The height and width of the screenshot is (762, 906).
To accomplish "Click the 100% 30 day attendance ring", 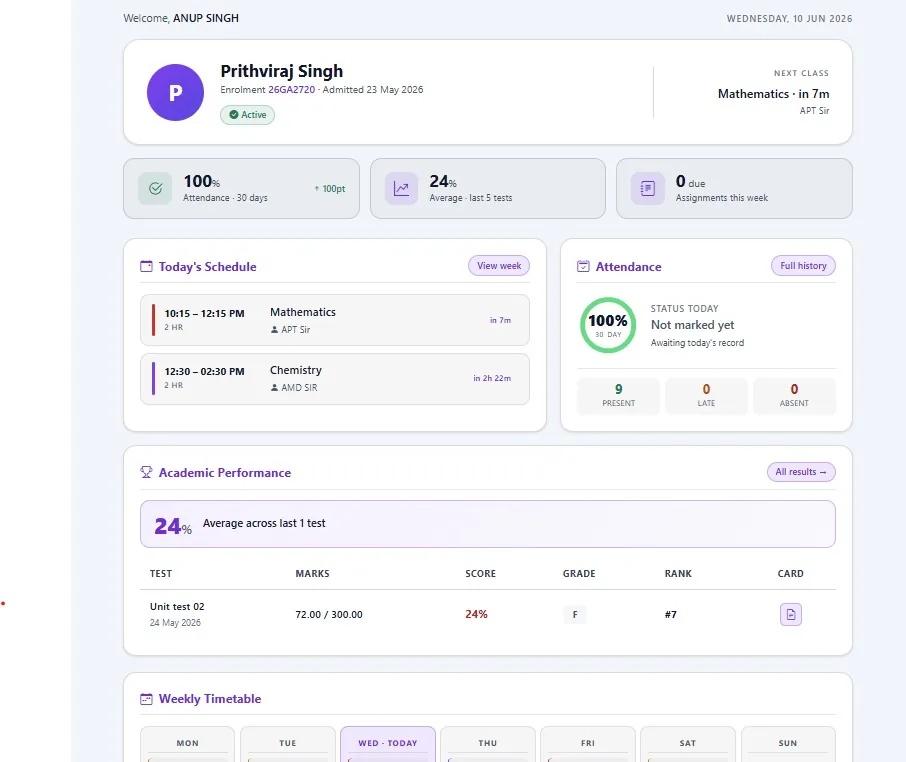I will coord(608,325).
